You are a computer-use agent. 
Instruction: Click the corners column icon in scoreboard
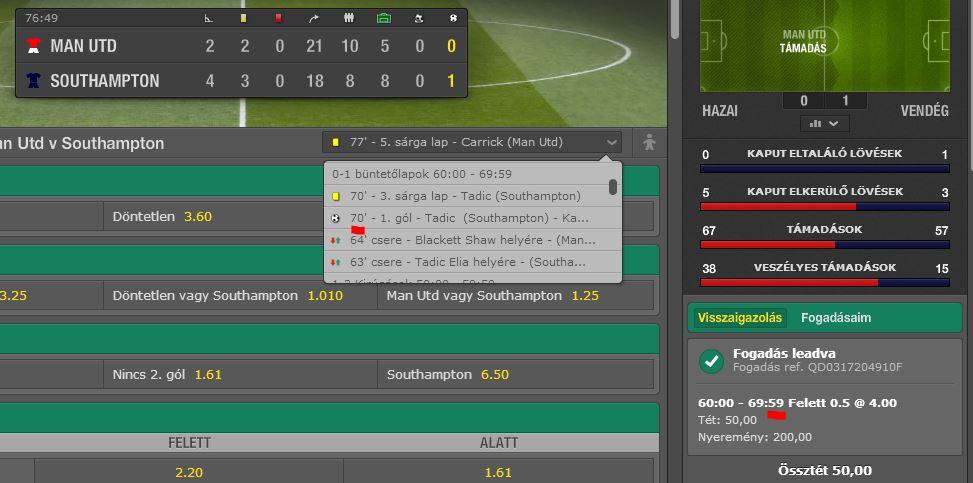point(208,19)
